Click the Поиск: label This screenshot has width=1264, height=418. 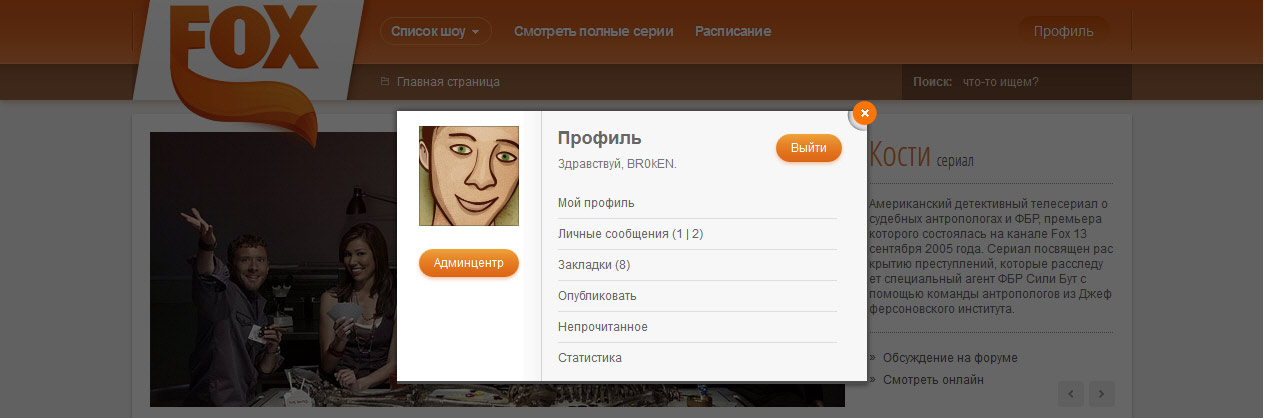pyautogui.click(x=932, y=82)
